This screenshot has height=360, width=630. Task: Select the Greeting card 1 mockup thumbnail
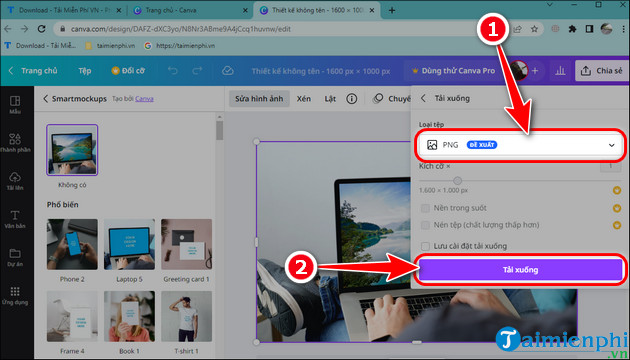186,244
